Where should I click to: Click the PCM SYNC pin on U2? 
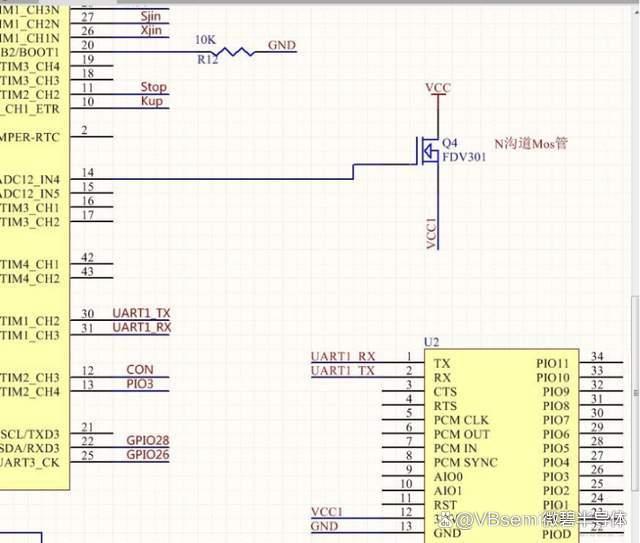pyautogui.click(x=465, y=463)
